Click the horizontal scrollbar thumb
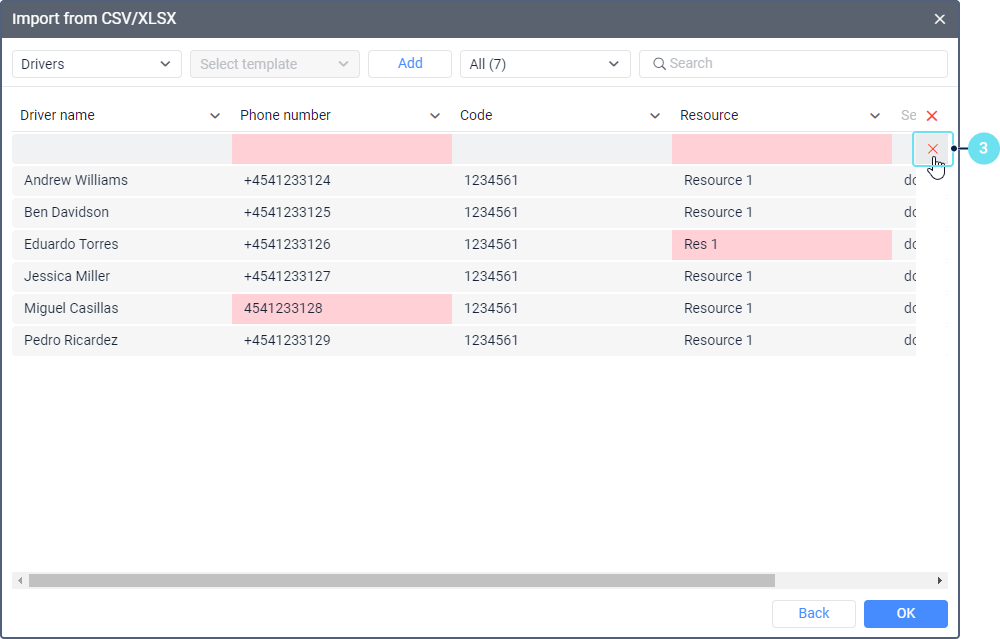The height and width of the screenshot is (639, 1000). 400,580
